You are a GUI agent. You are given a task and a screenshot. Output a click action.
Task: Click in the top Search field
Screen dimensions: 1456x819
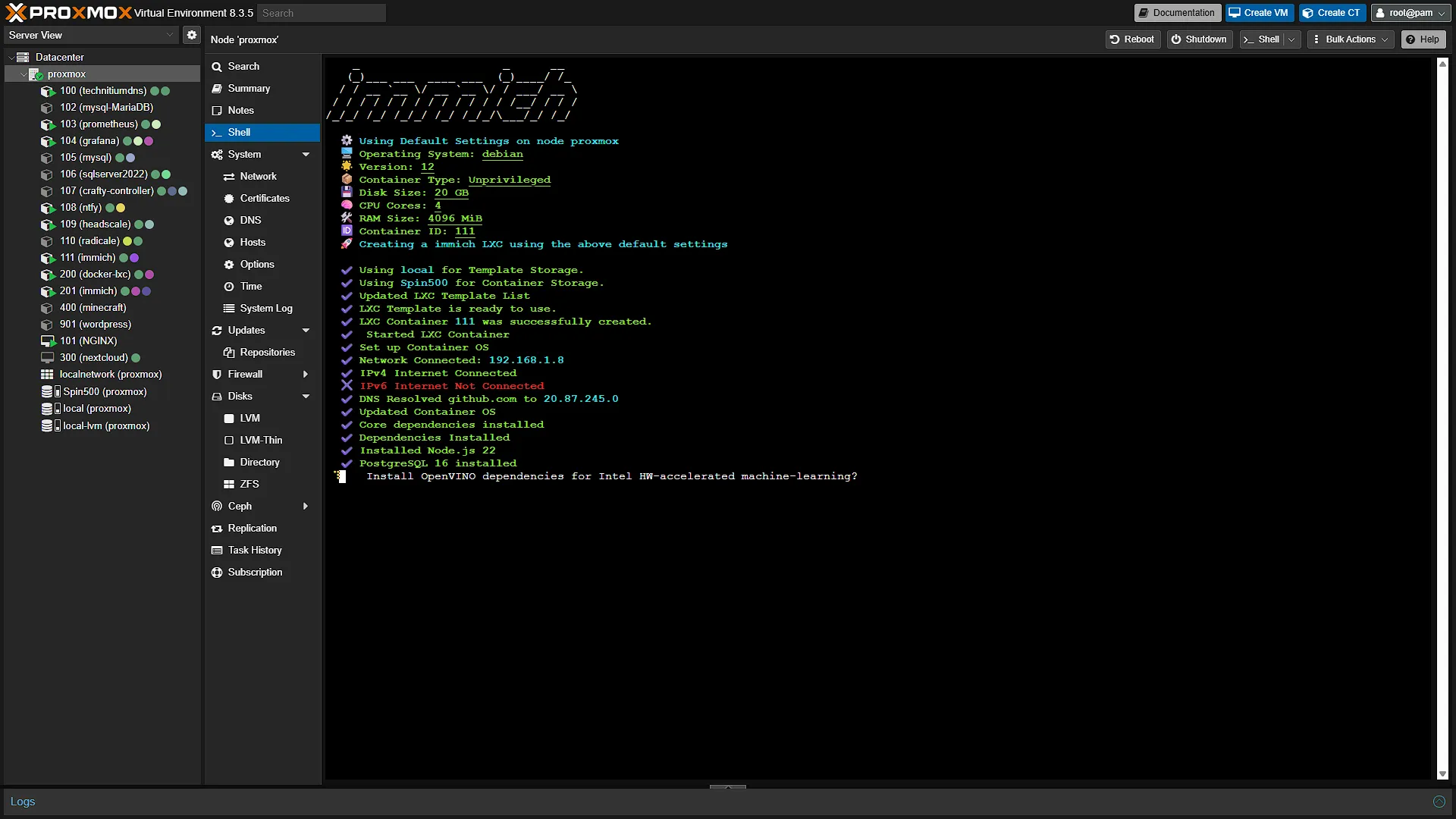tap(322, 13)
